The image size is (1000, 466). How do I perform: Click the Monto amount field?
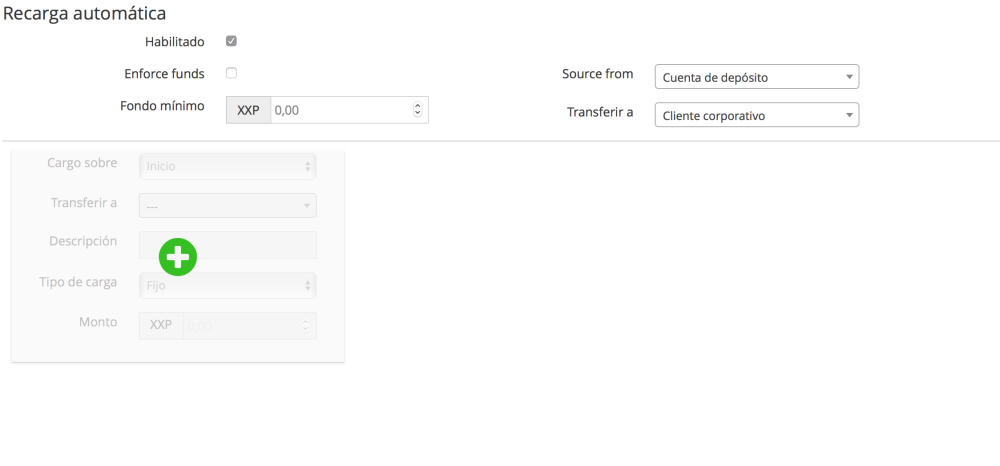click(x=240, y=325)
